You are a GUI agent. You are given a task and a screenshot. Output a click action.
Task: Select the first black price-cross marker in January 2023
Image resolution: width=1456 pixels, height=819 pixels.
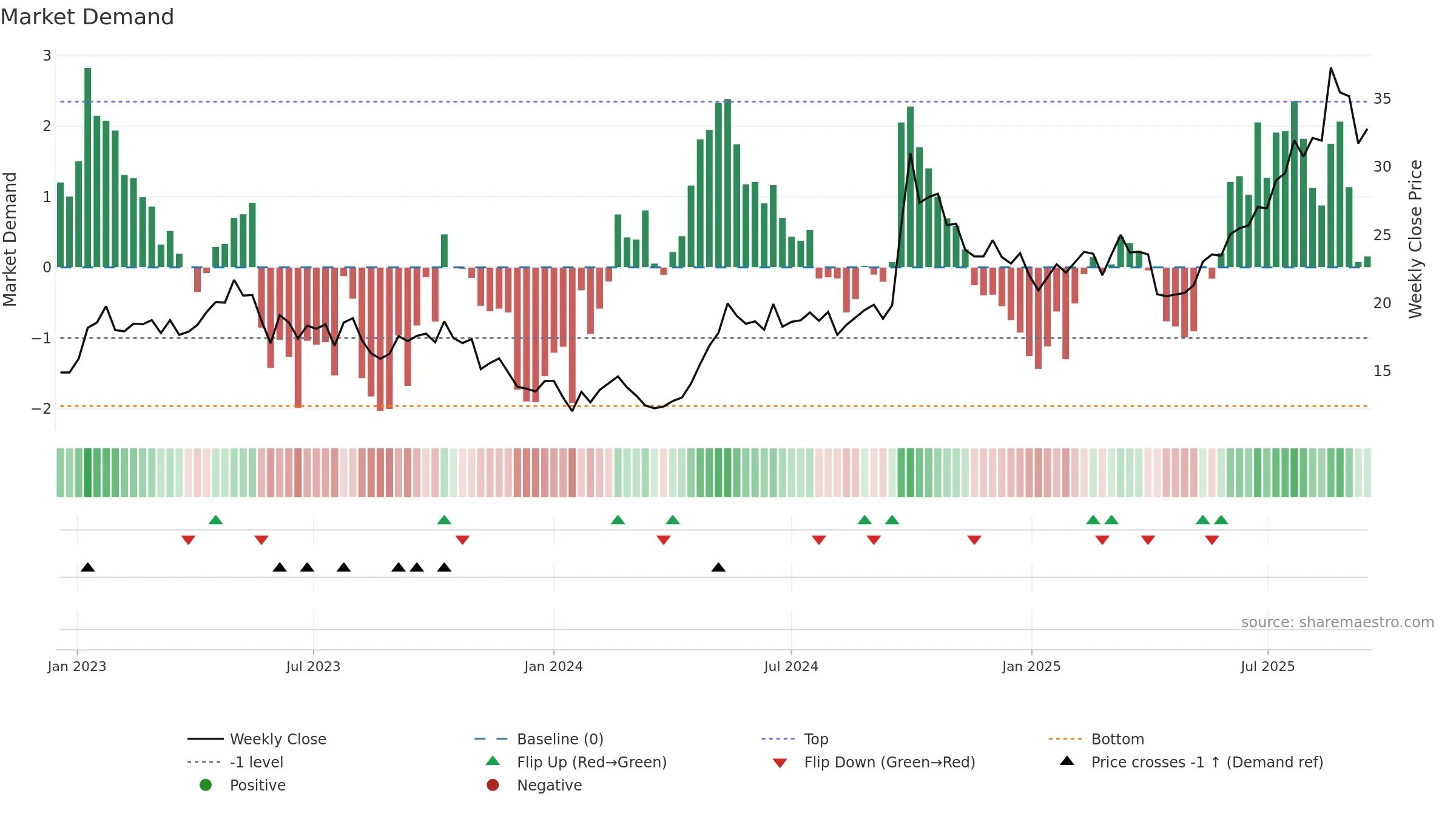click(88, 567)
